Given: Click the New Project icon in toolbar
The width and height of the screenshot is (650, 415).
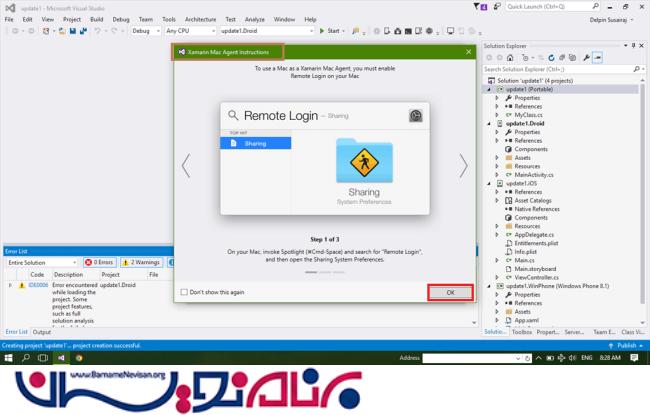Looking at the screenshot, I should [46, 31].
